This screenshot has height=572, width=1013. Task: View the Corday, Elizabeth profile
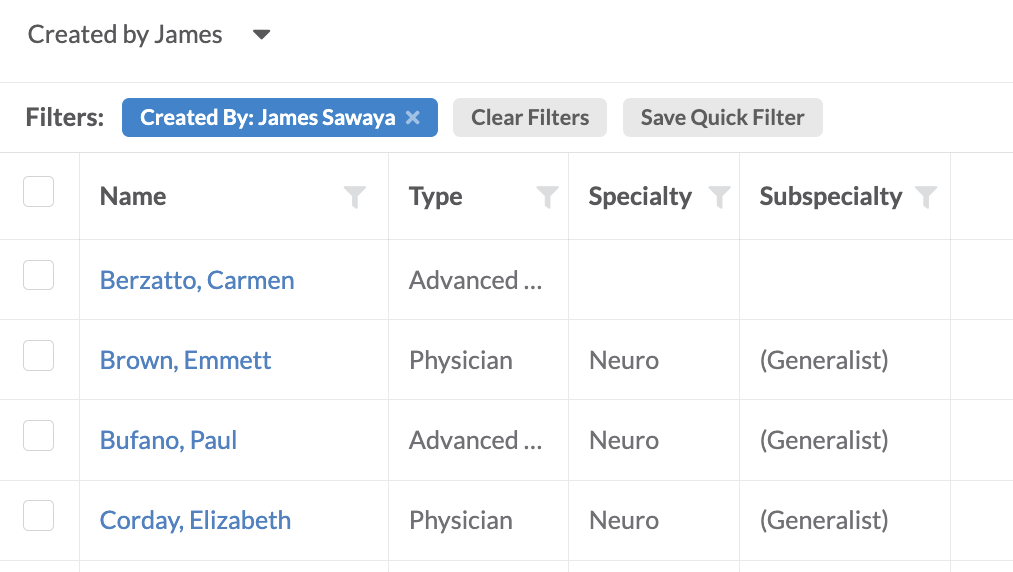(x=195, y=520)
